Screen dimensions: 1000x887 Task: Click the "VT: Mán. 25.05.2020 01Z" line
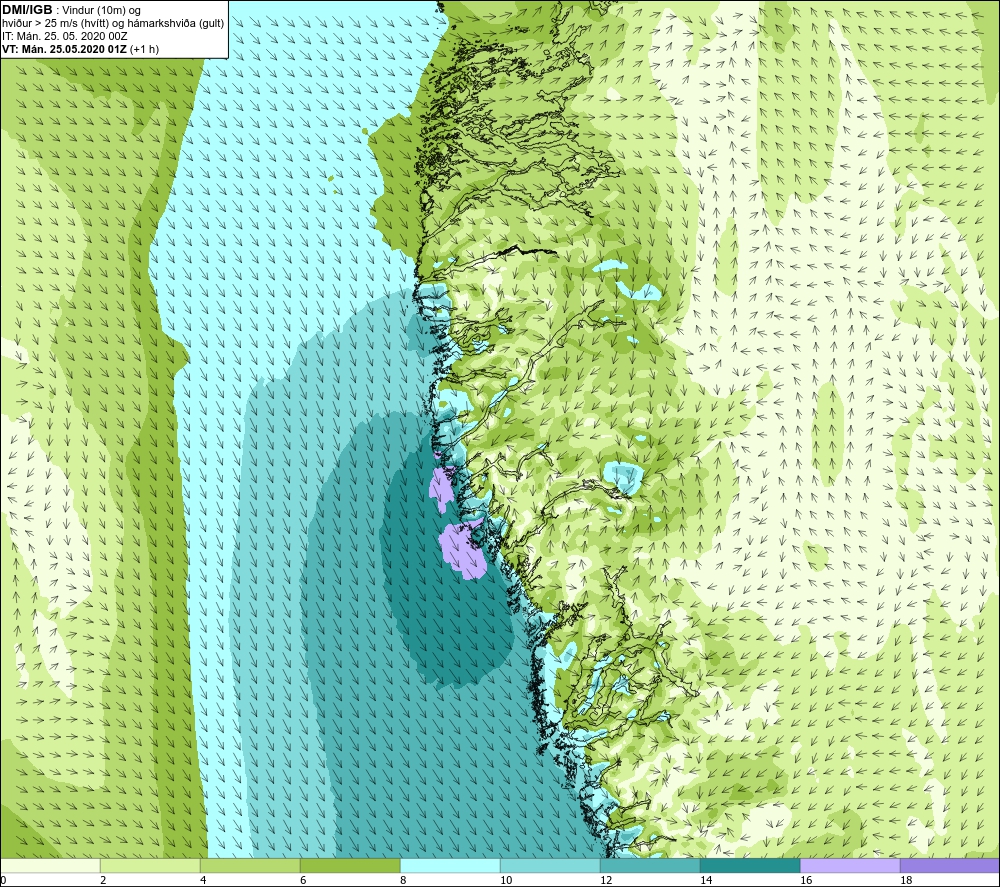point(64,49)
